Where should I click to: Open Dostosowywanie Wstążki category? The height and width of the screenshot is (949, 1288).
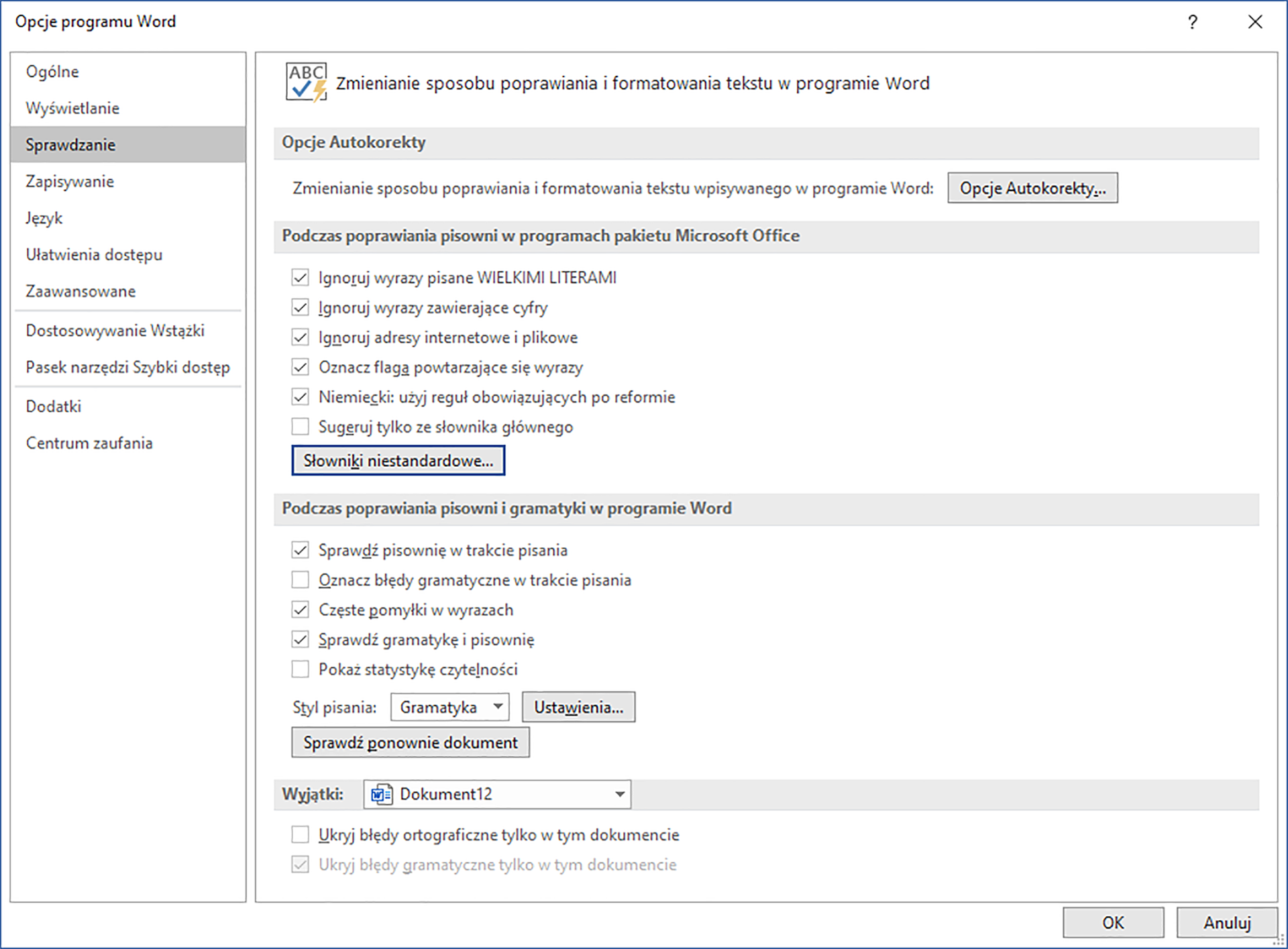(x=128, y=331)
